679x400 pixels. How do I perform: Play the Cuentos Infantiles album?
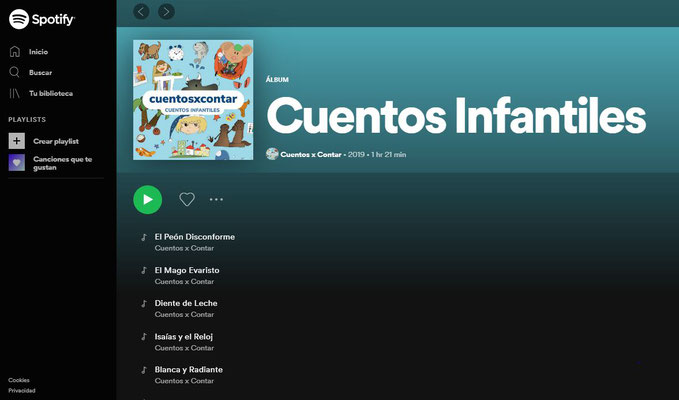click(x=148, y=200)
